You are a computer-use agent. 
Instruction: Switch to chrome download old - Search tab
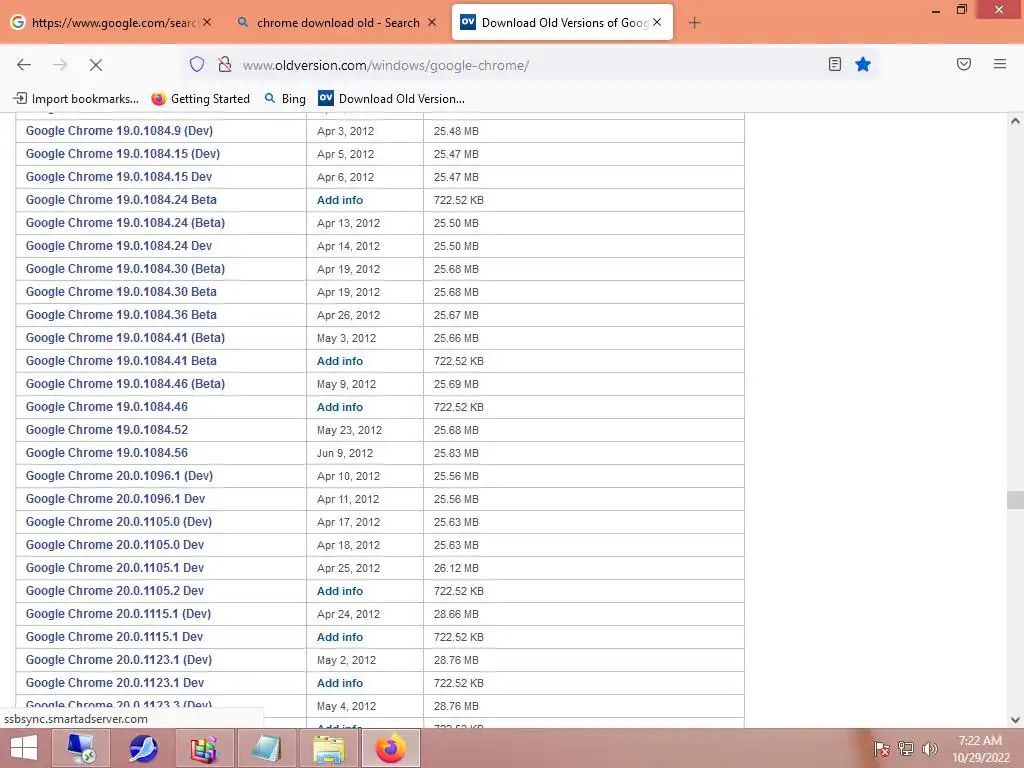[337, 22]
